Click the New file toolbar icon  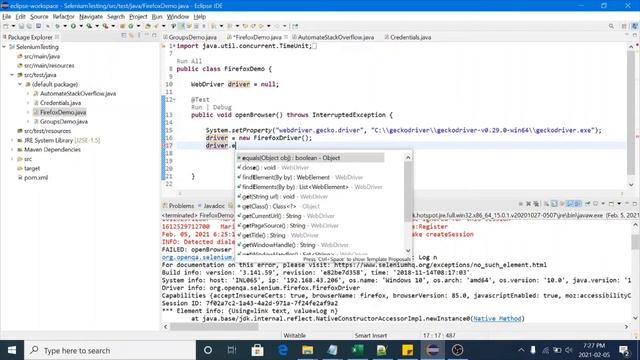[6, 26]
